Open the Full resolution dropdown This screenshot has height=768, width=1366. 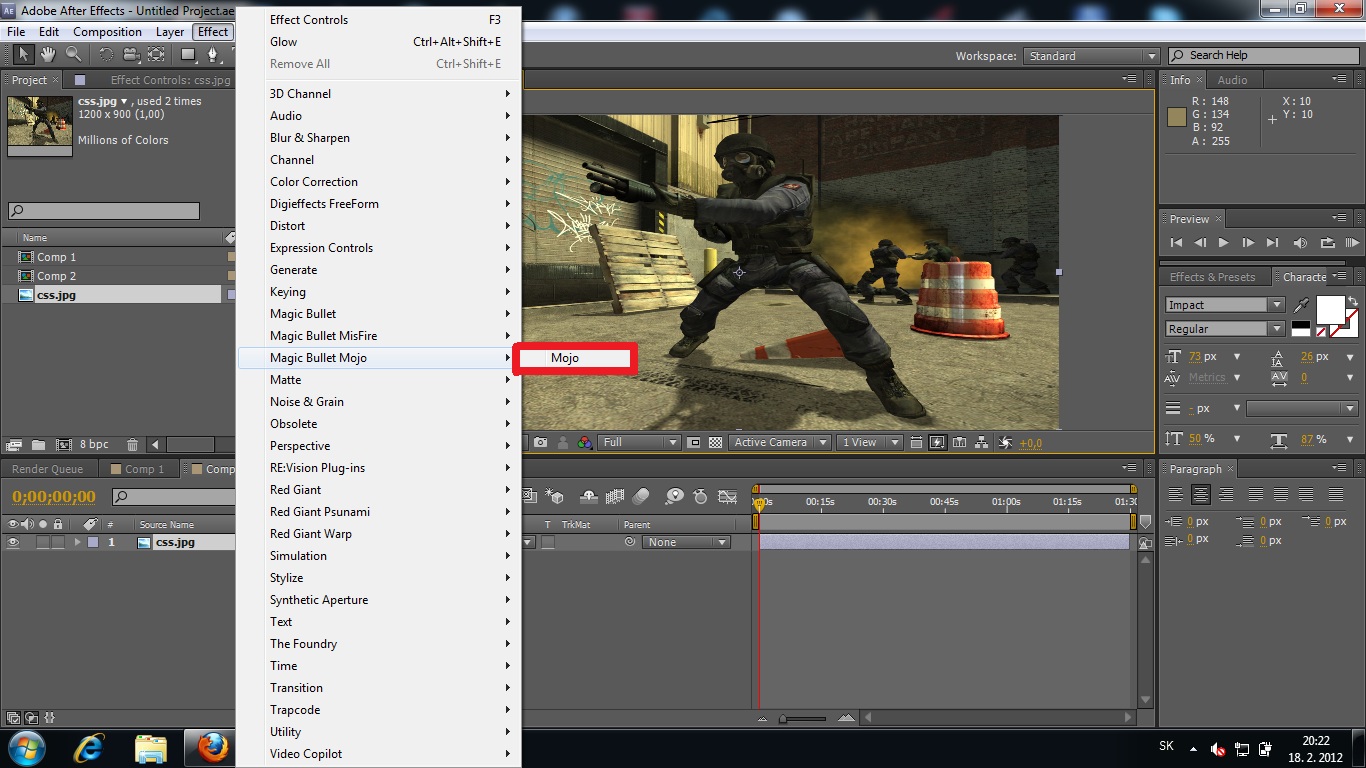point(640,442)
